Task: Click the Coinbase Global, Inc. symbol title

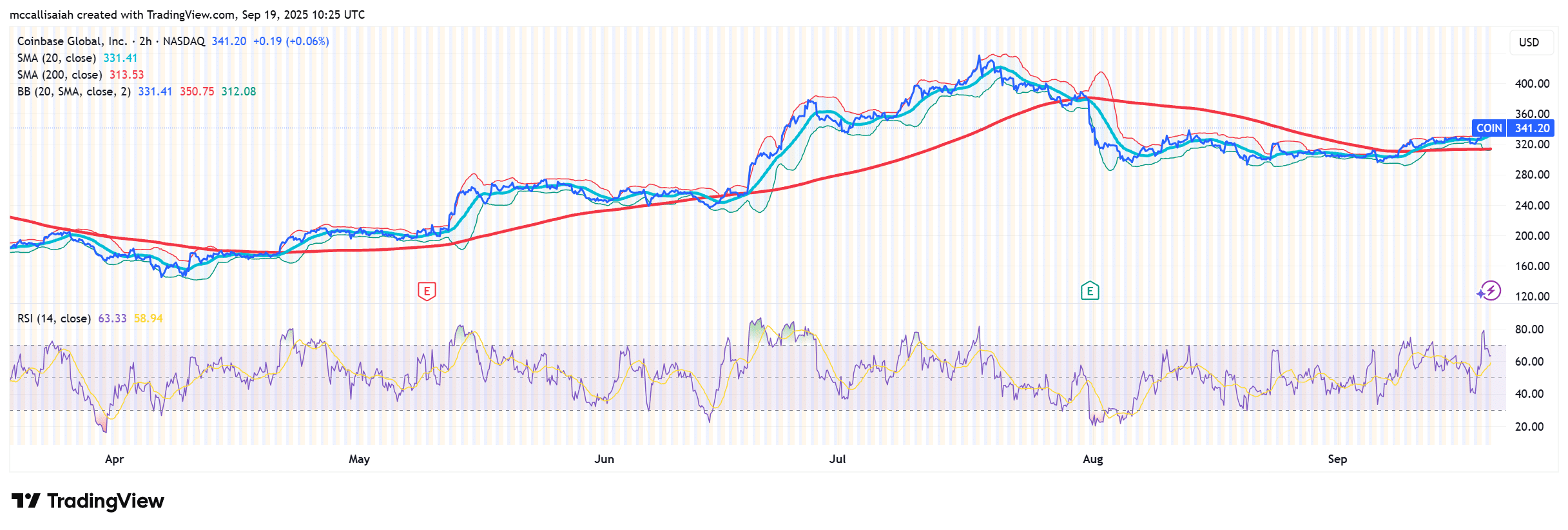Action: click(x=72, y=41)
